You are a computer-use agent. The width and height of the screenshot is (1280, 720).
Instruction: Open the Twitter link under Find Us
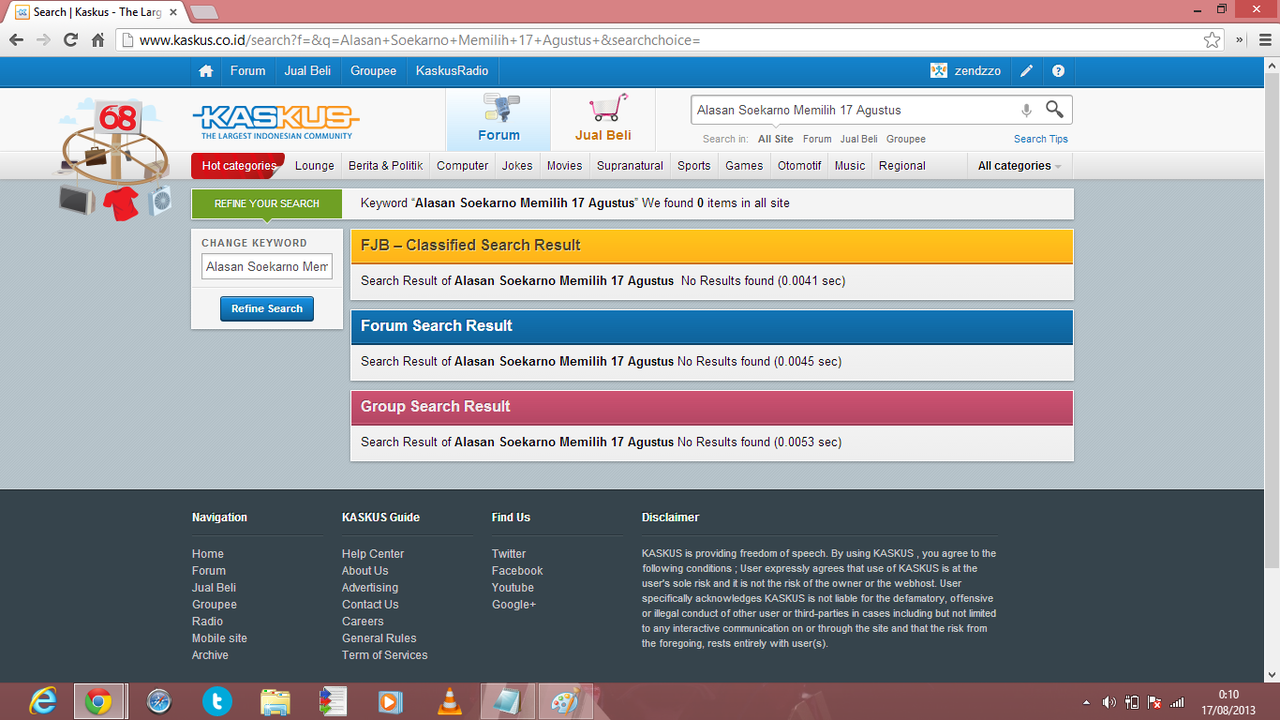(509, 554)
